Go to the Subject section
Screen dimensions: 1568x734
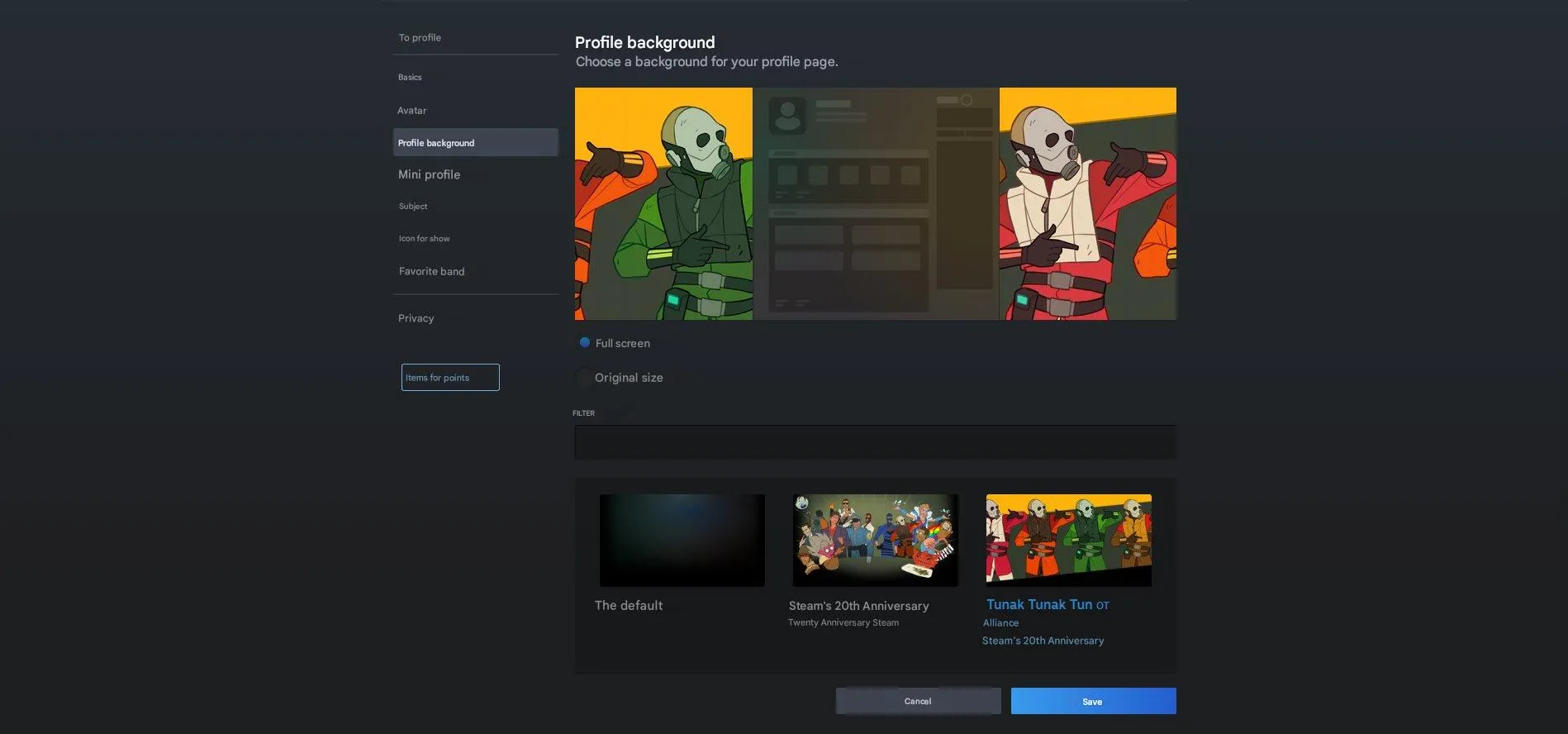[413, 207]
